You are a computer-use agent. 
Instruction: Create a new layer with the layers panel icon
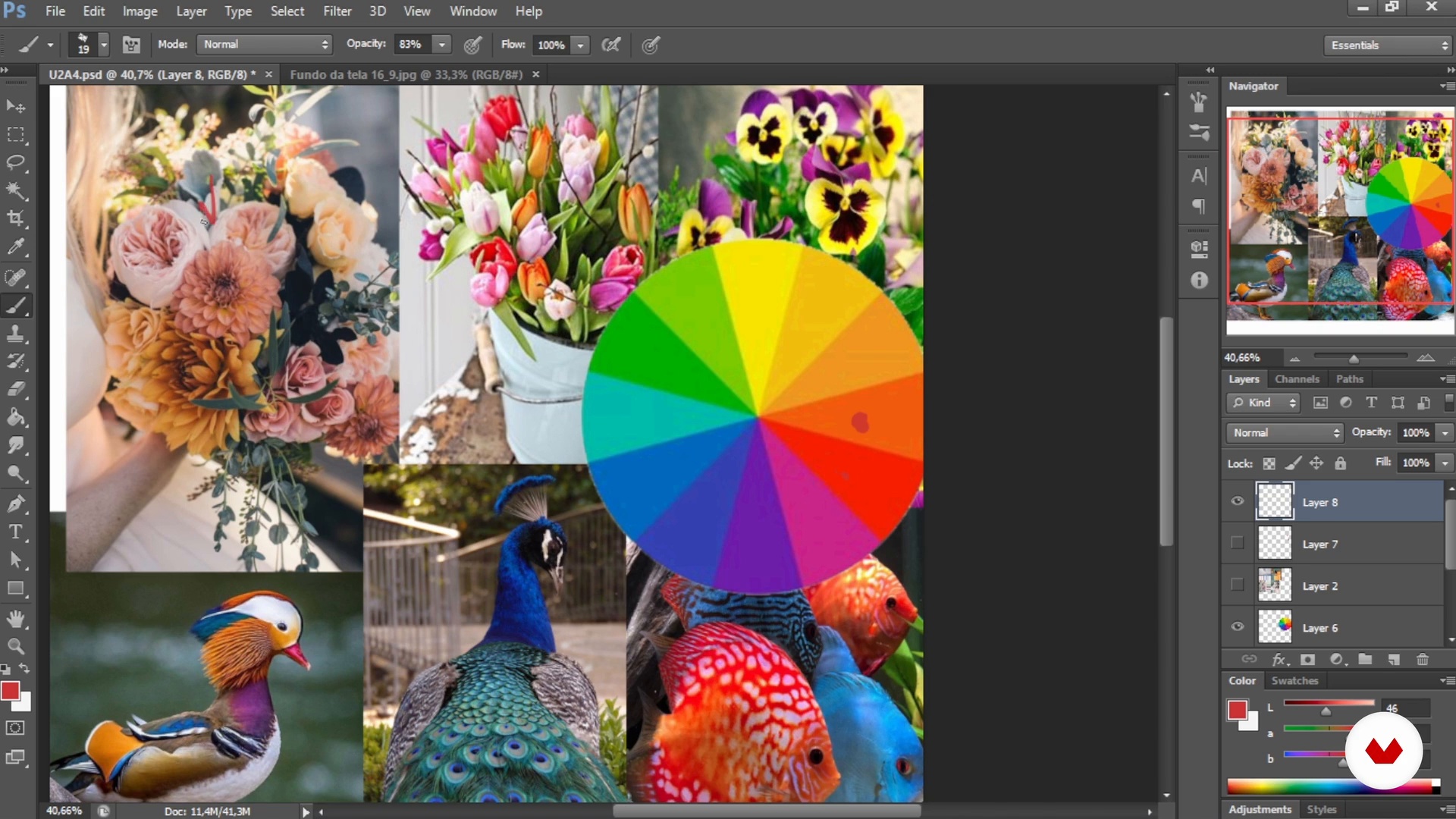(1394, 660)
